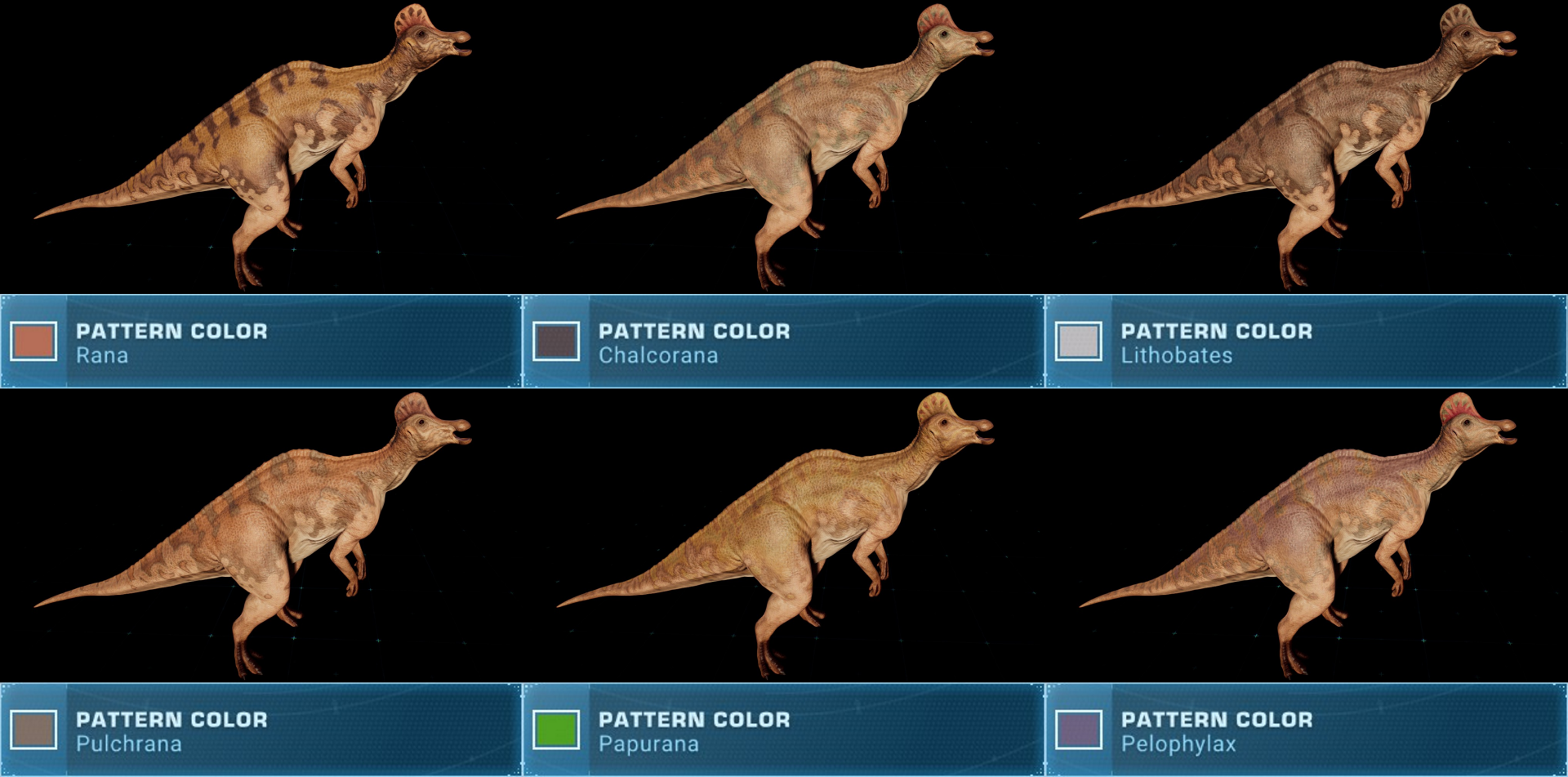Click the PATTERN COLOR heading above Pulchrana

click(171, 719)
